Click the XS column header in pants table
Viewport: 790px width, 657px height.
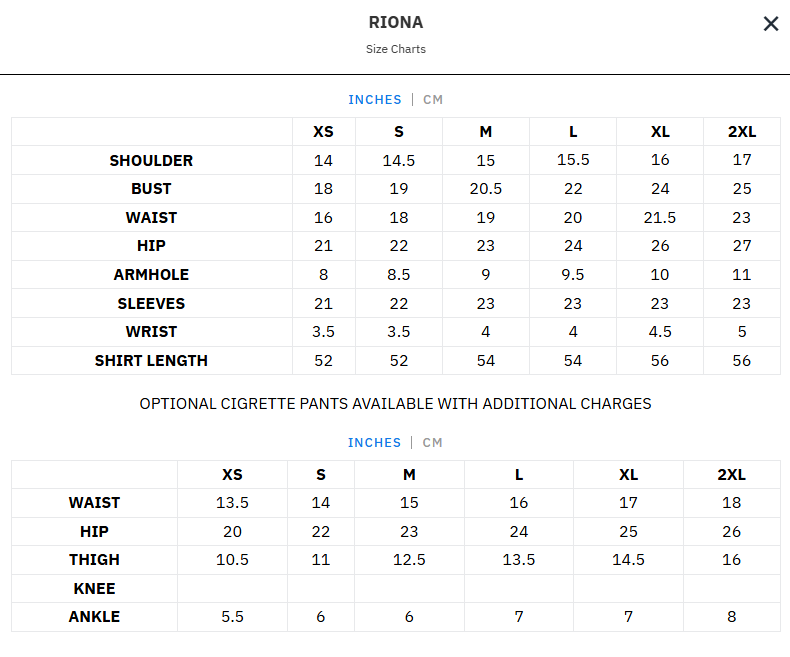tap(232, 475)
